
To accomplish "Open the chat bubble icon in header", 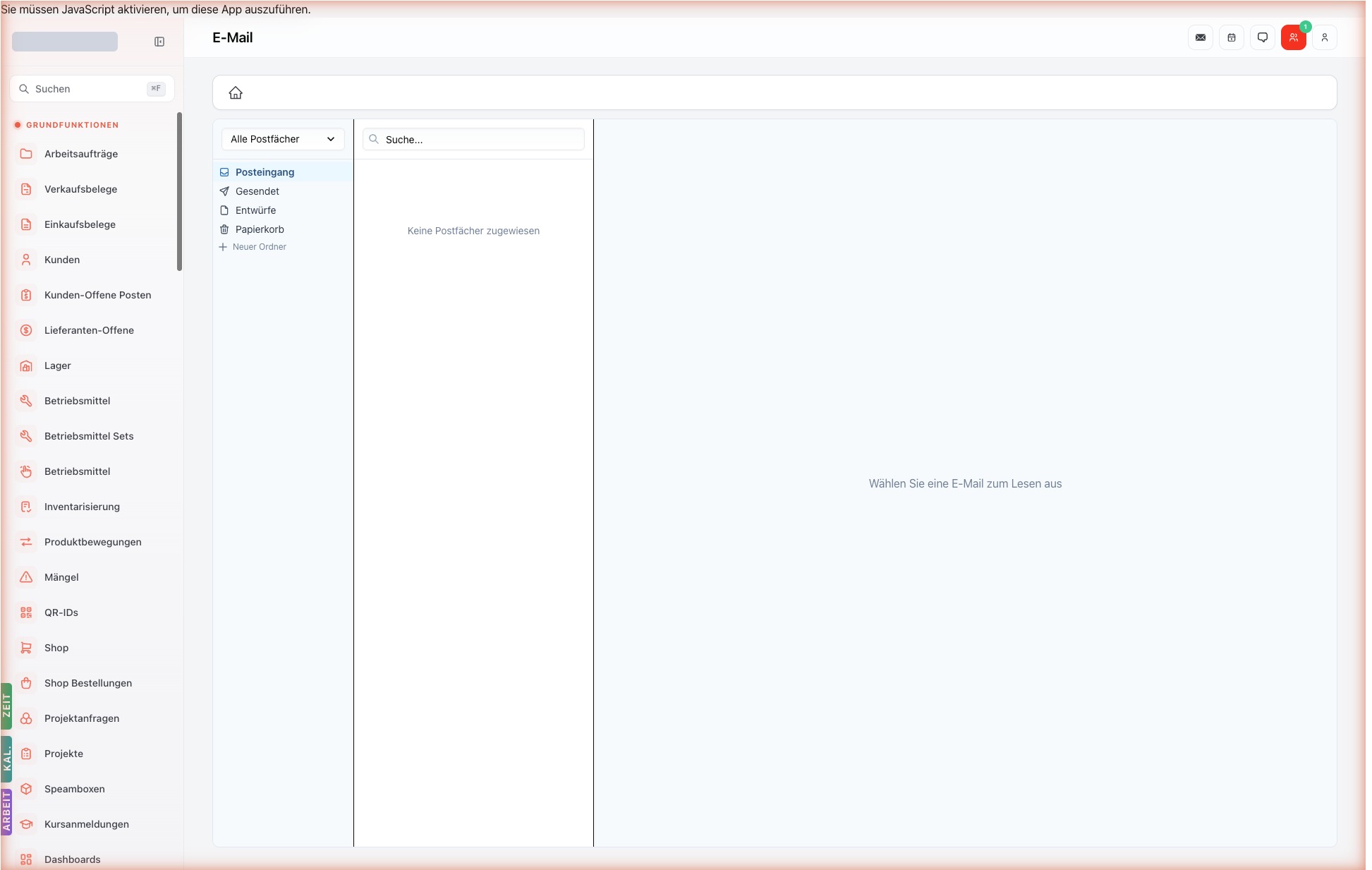I will pos(1263,37).
